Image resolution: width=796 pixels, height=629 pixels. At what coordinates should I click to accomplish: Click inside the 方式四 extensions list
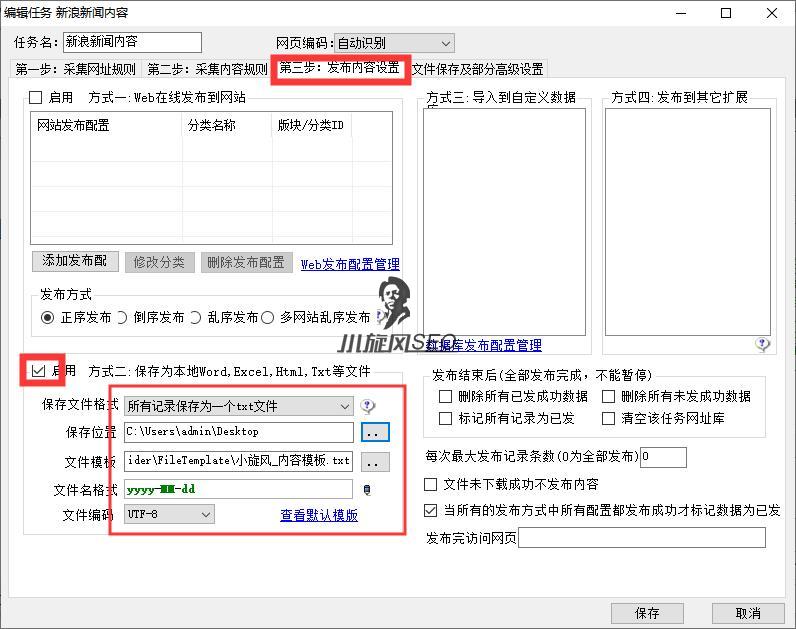688,222
